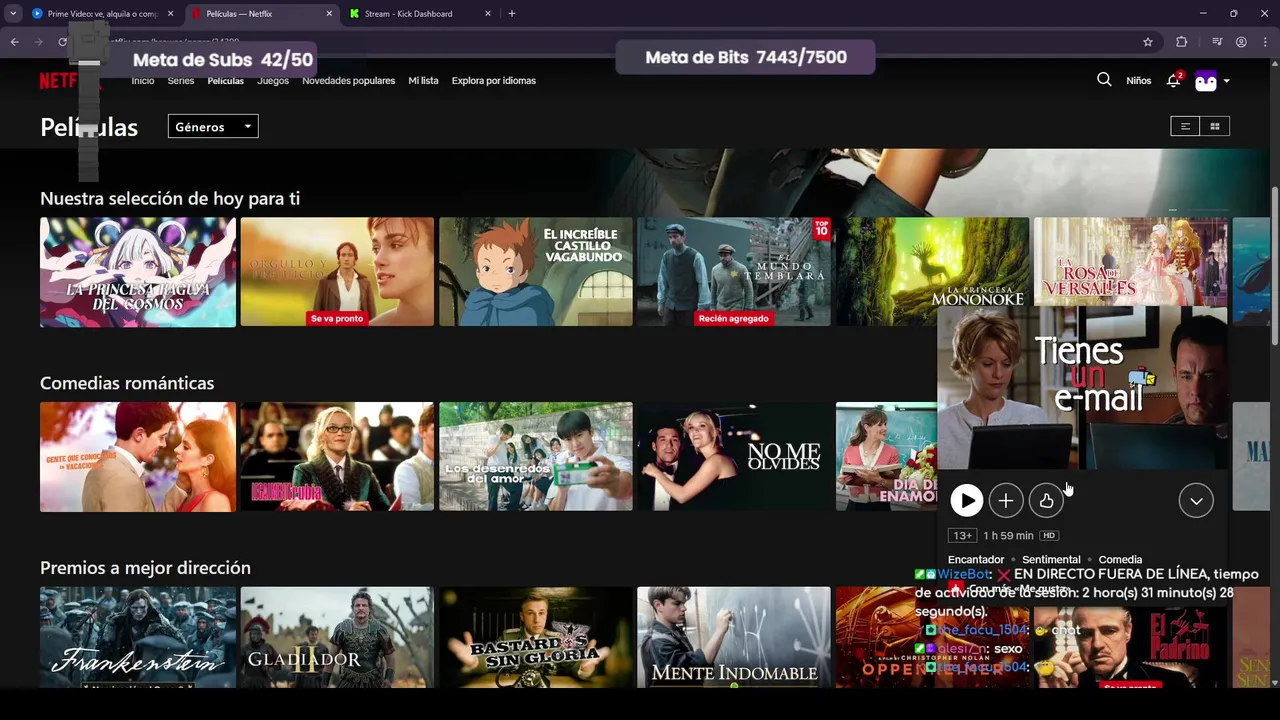Add Tienes un e-mail to my list
Viewport: 1280px width, 720px height.
tap(1006, 501)
